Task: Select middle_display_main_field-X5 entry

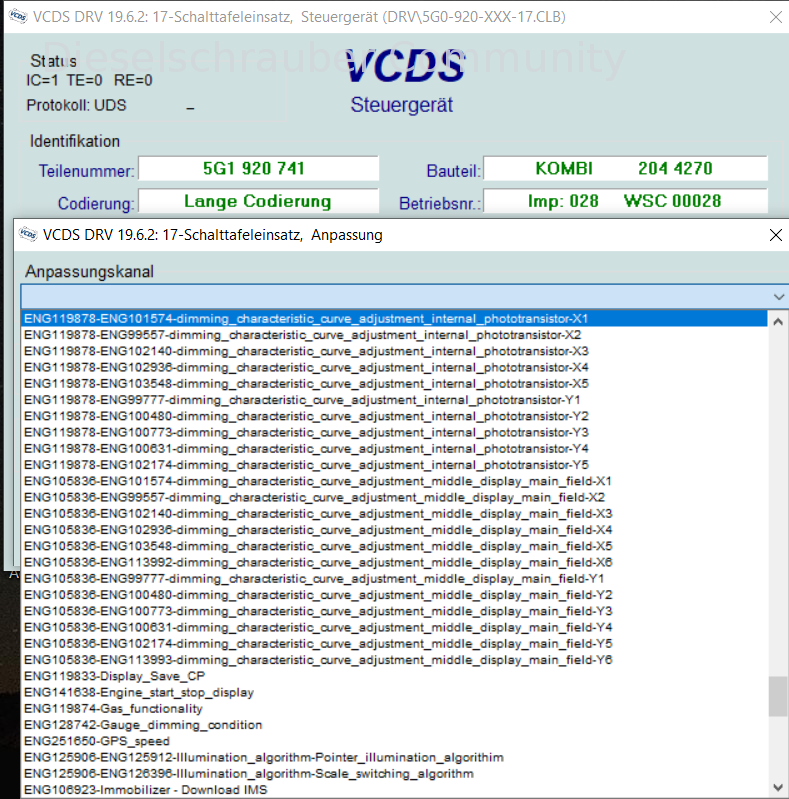Action: click(x=394, y=546)
